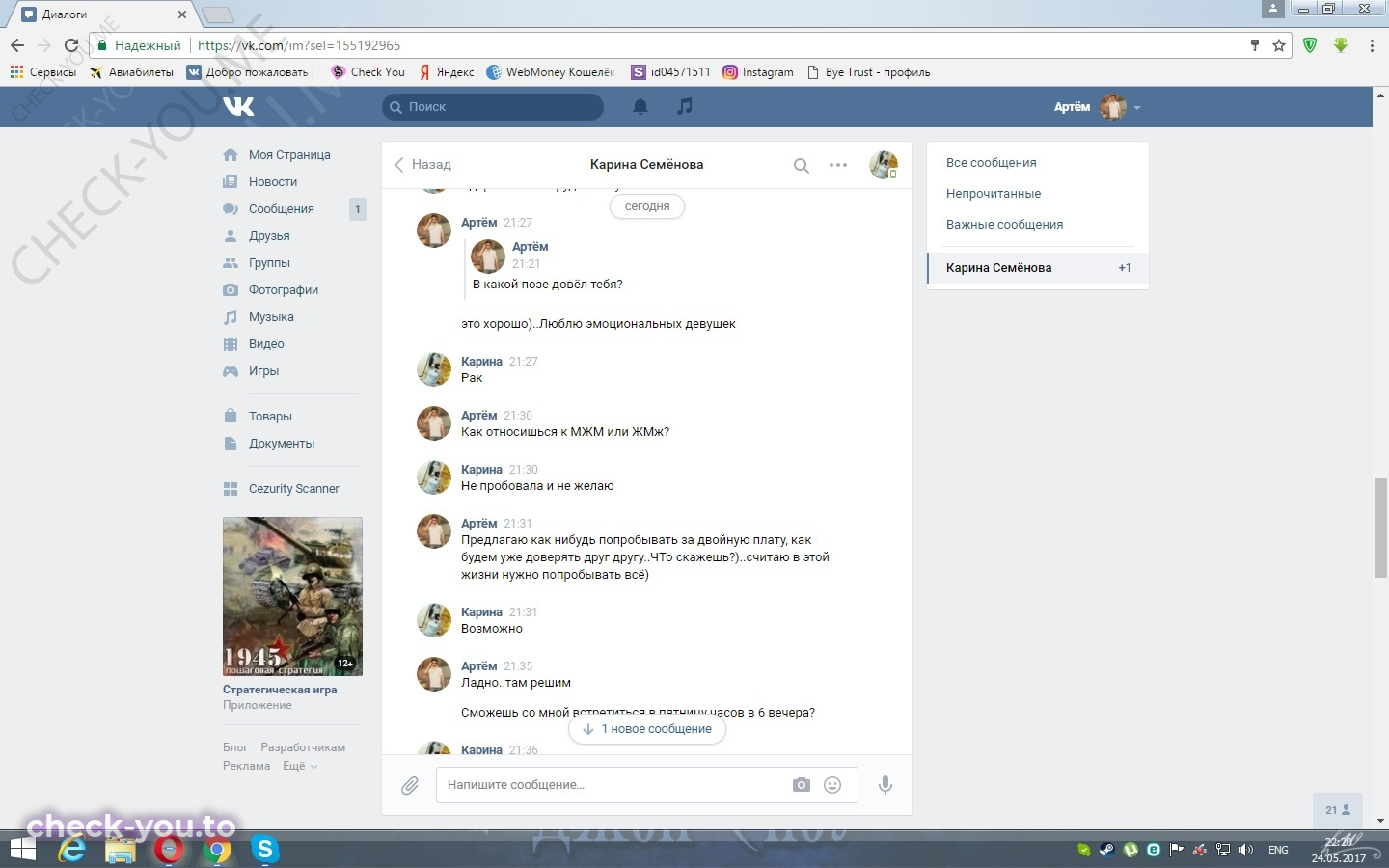Viewport: 1389px width, 868px height.
Task: Open the emoji smiley picker
Action: 832,785
